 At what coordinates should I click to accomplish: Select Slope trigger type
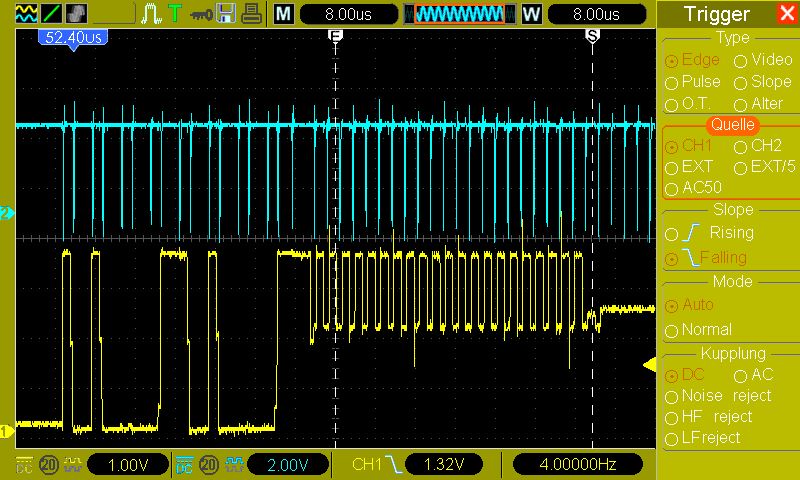[763, 82]
